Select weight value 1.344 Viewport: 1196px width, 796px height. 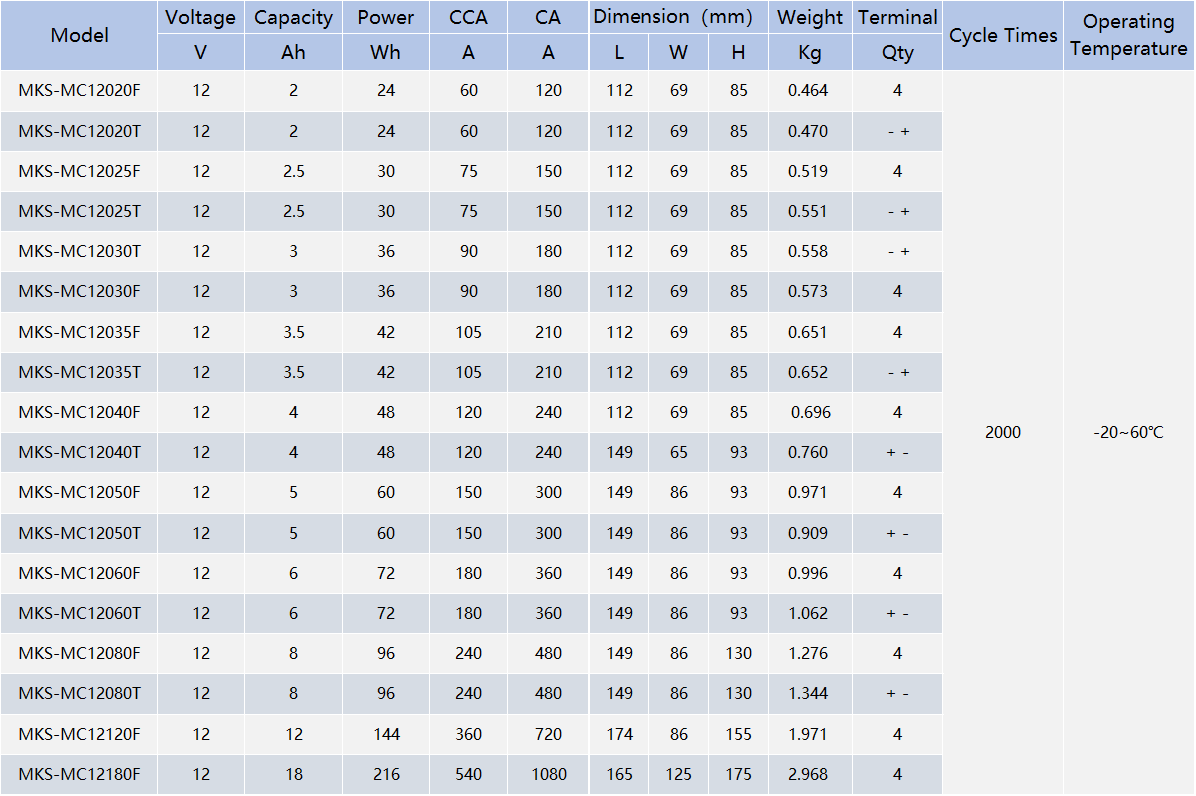pyautogui.click(x=808, y=694)
